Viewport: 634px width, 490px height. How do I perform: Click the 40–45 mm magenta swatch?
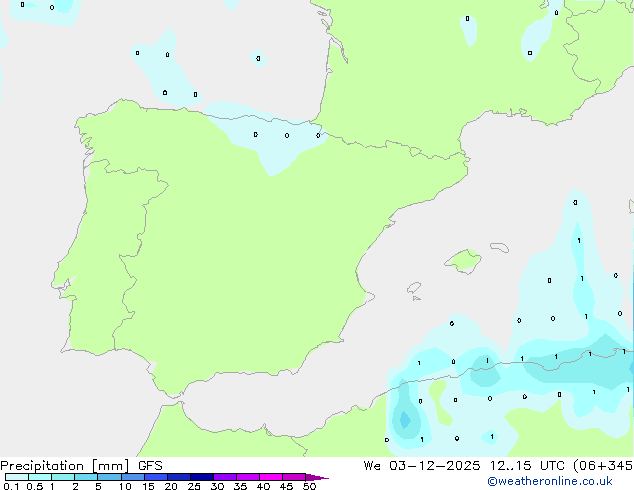pyautogui.click(x=271, y=477)
